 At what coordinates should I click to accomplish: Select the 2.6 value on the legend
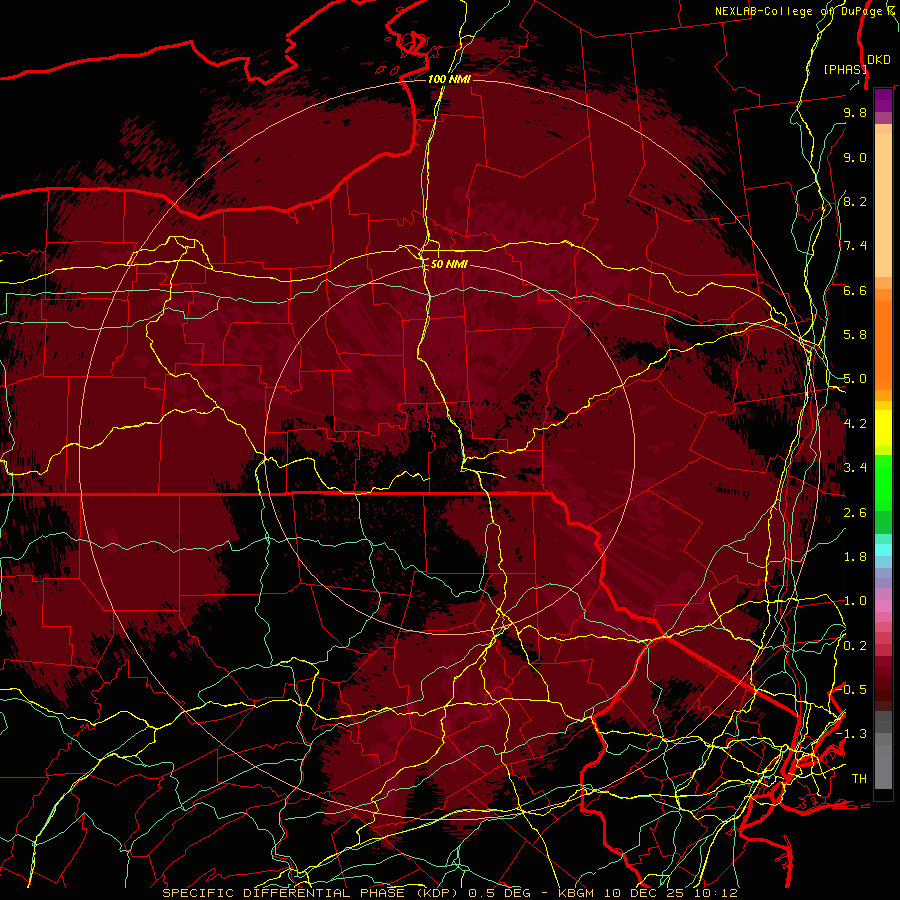click(855, 513)
